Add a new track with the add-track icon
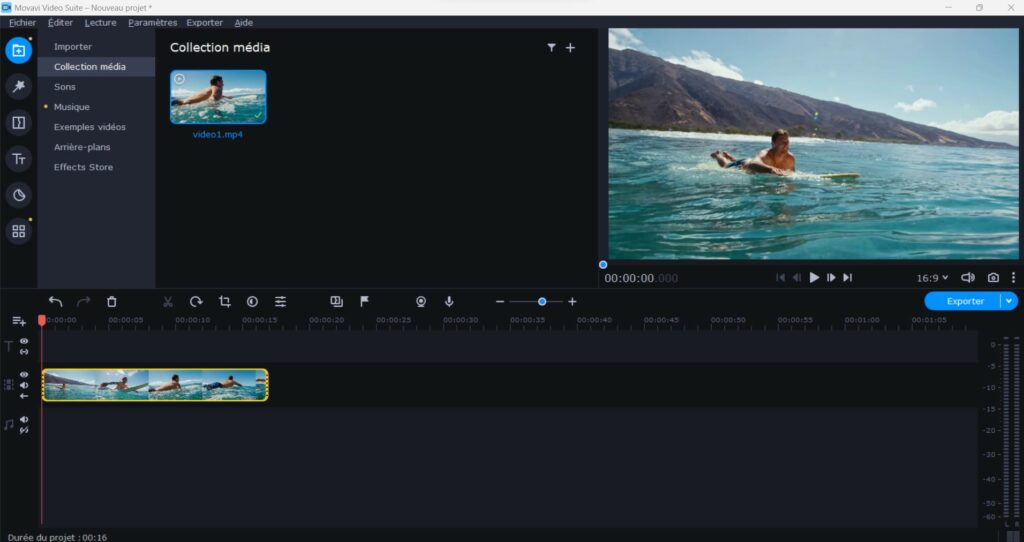The width and height of the screenshot is (1024, 542). tap(19, 321)
